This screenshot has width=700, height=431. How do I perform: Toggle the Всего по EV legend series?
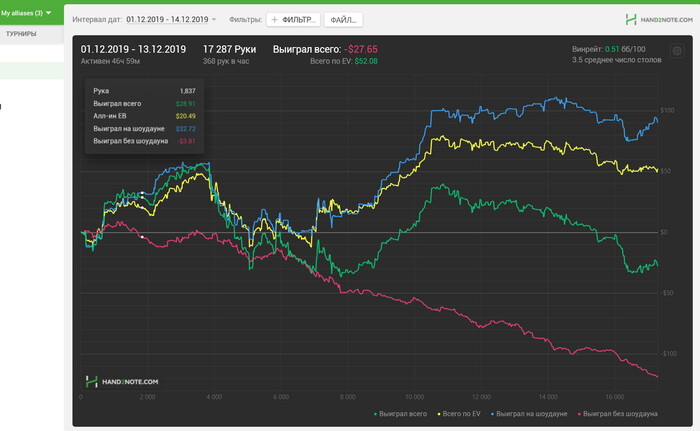pos(459,414)
